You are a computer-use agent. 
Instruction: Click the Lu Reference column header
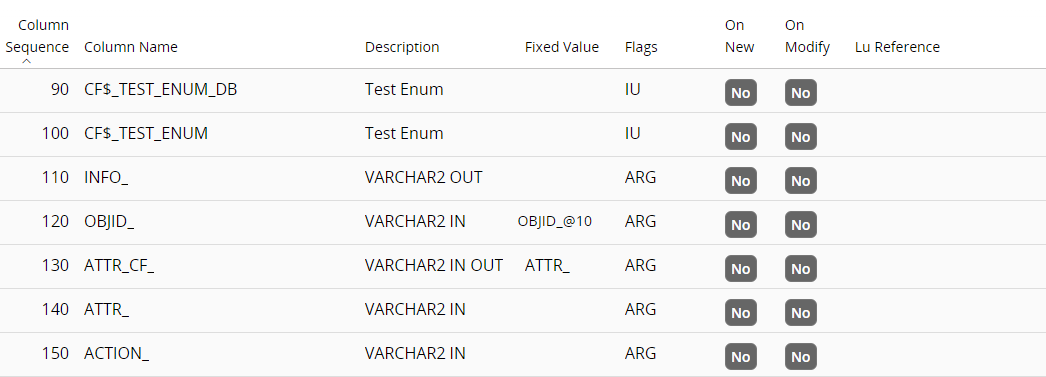tap(897, 47)
